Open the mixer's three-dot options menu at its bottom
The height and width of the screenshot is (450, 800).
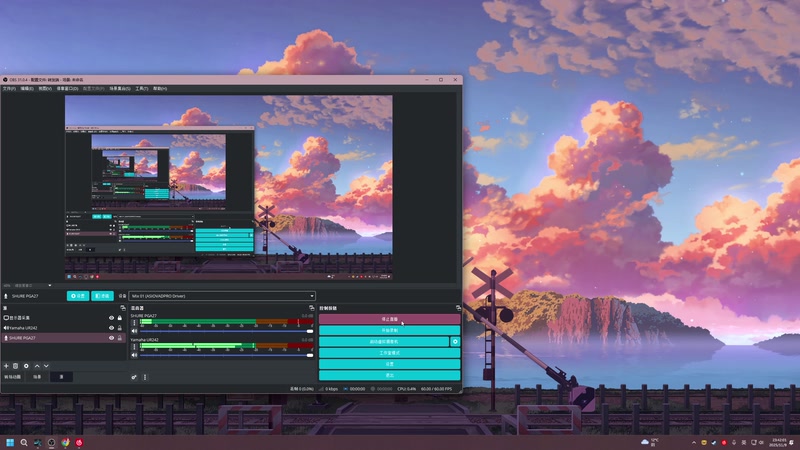[145, 377]
